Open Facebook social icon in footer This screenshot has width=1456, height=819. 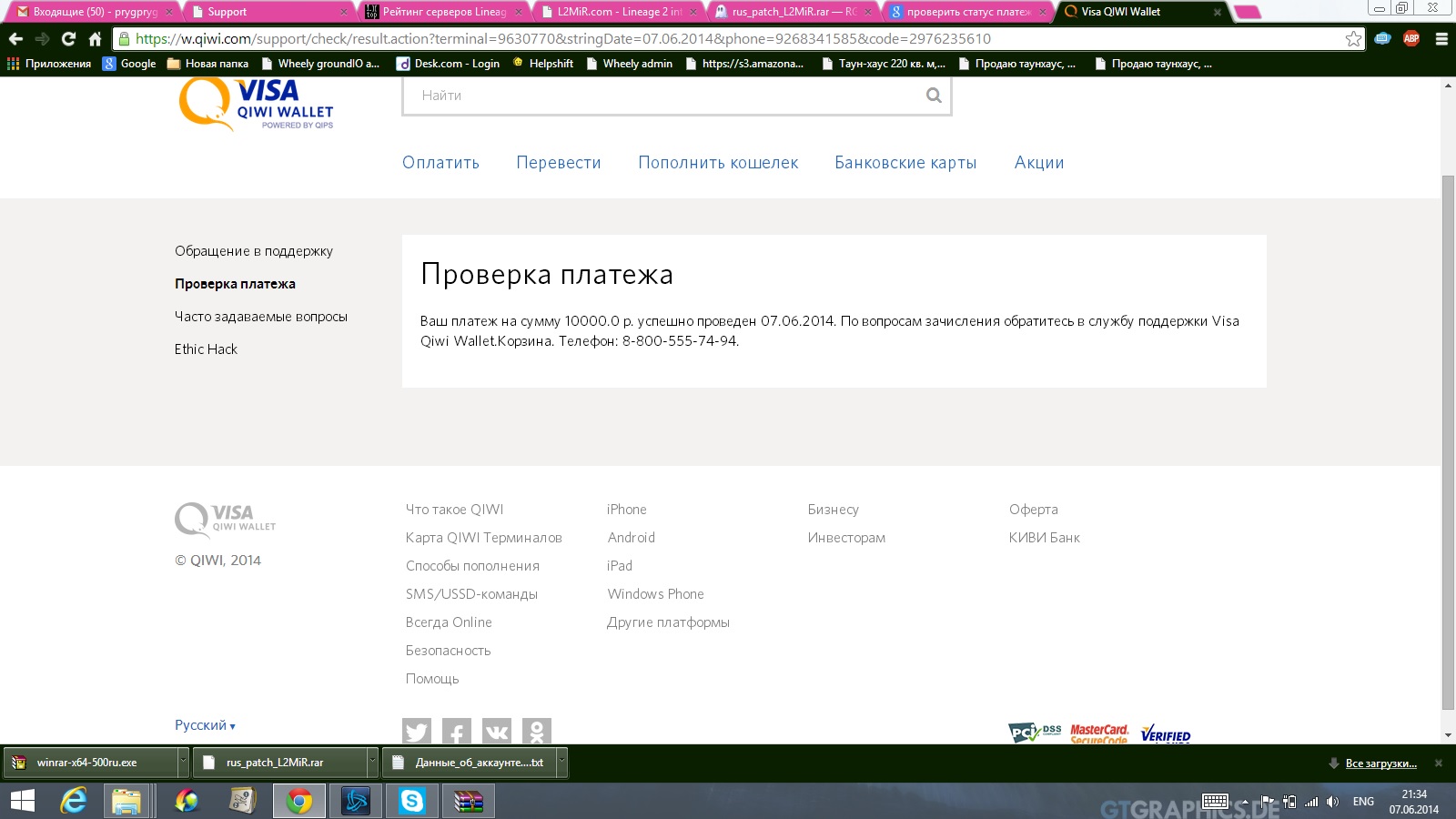coord(457,731)
